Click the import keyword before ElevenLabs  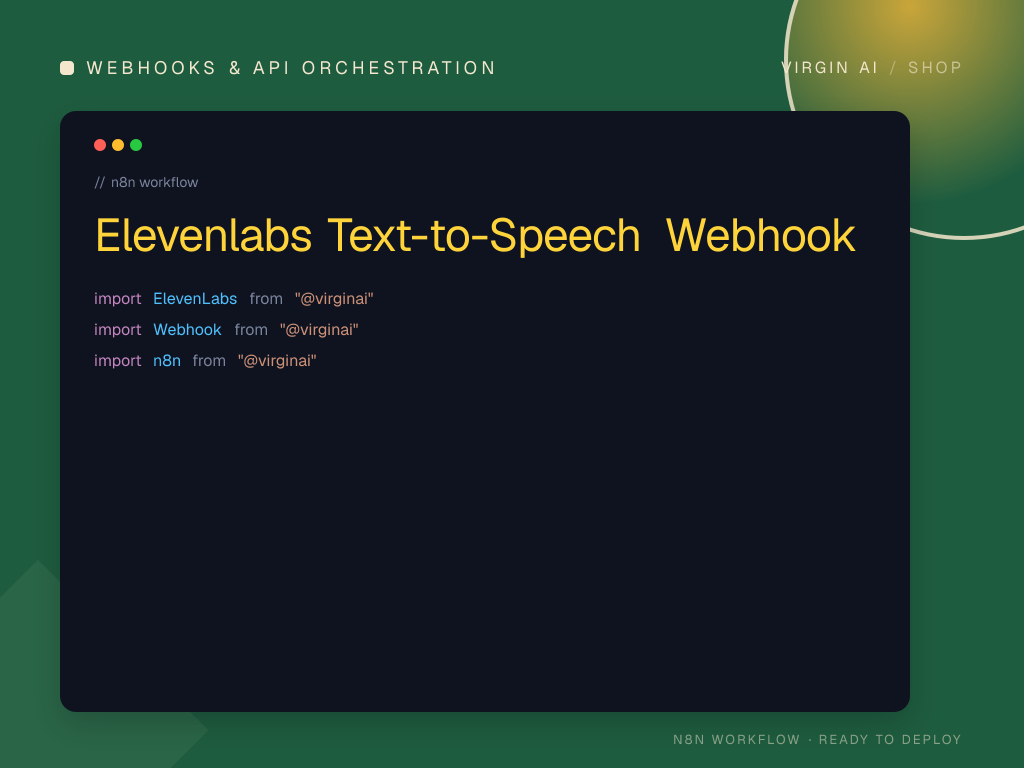[118, 299]
